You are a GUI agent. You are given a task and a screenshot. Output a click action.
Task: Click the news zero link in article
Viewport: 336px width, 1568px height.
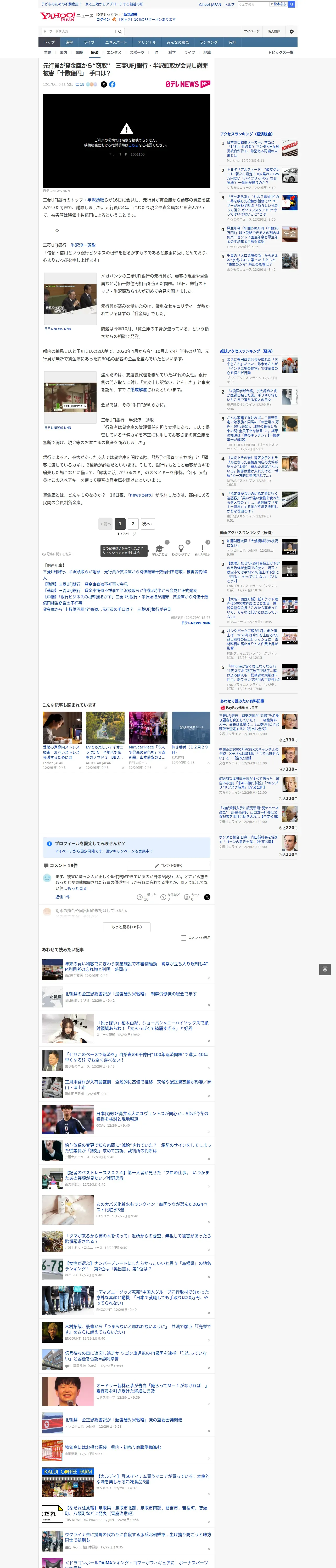click(141, 495)
